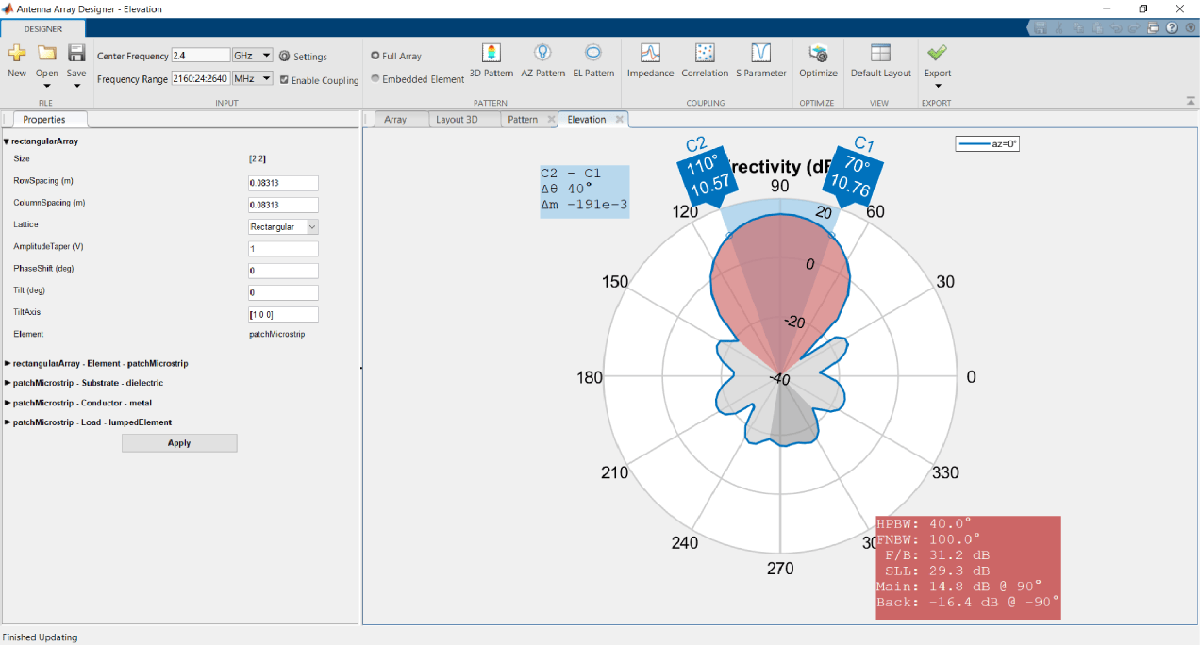Expand patchMicrostrip - Load - lumpedElement
The width and height of the screenshot is (1200, 645).
click(x=7, y=422)
